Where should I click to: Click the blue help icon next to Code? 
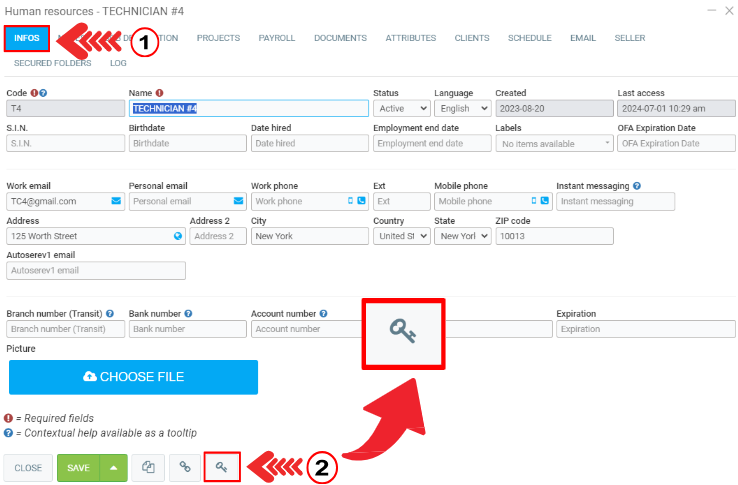click(x=43, y=93)
